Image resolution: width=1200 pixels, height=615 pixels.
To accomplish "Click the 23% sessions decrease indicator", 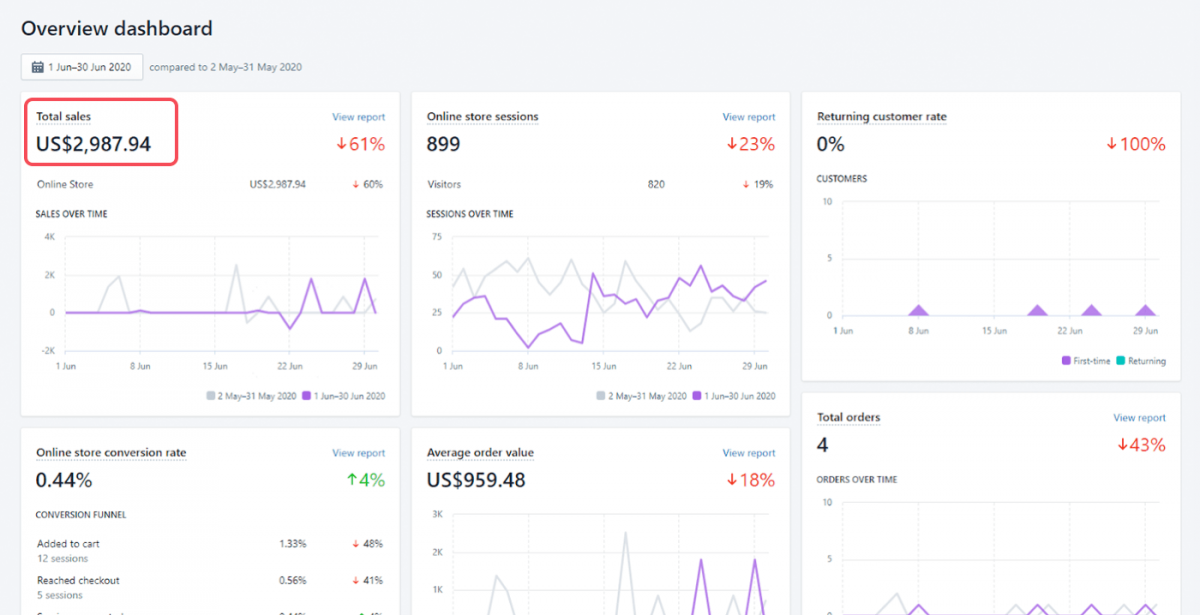I will click(750, 144).
